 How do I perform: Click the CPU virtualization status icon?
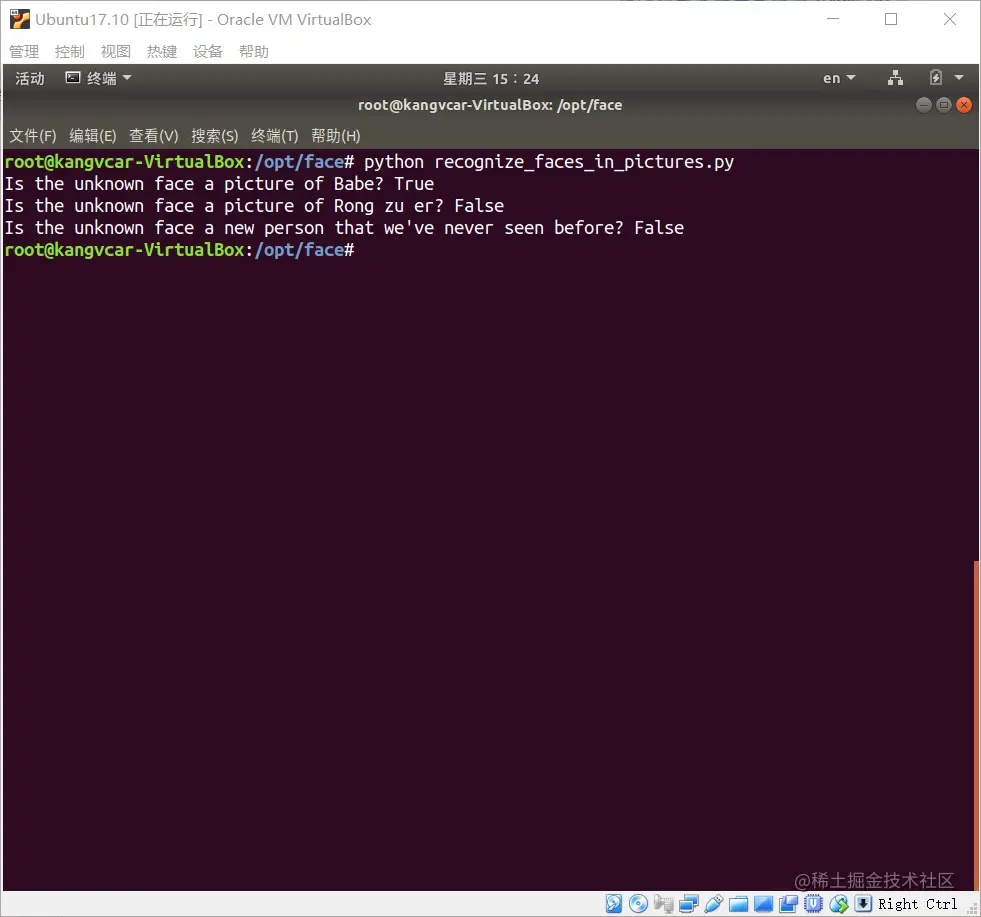tap(813, 903)
